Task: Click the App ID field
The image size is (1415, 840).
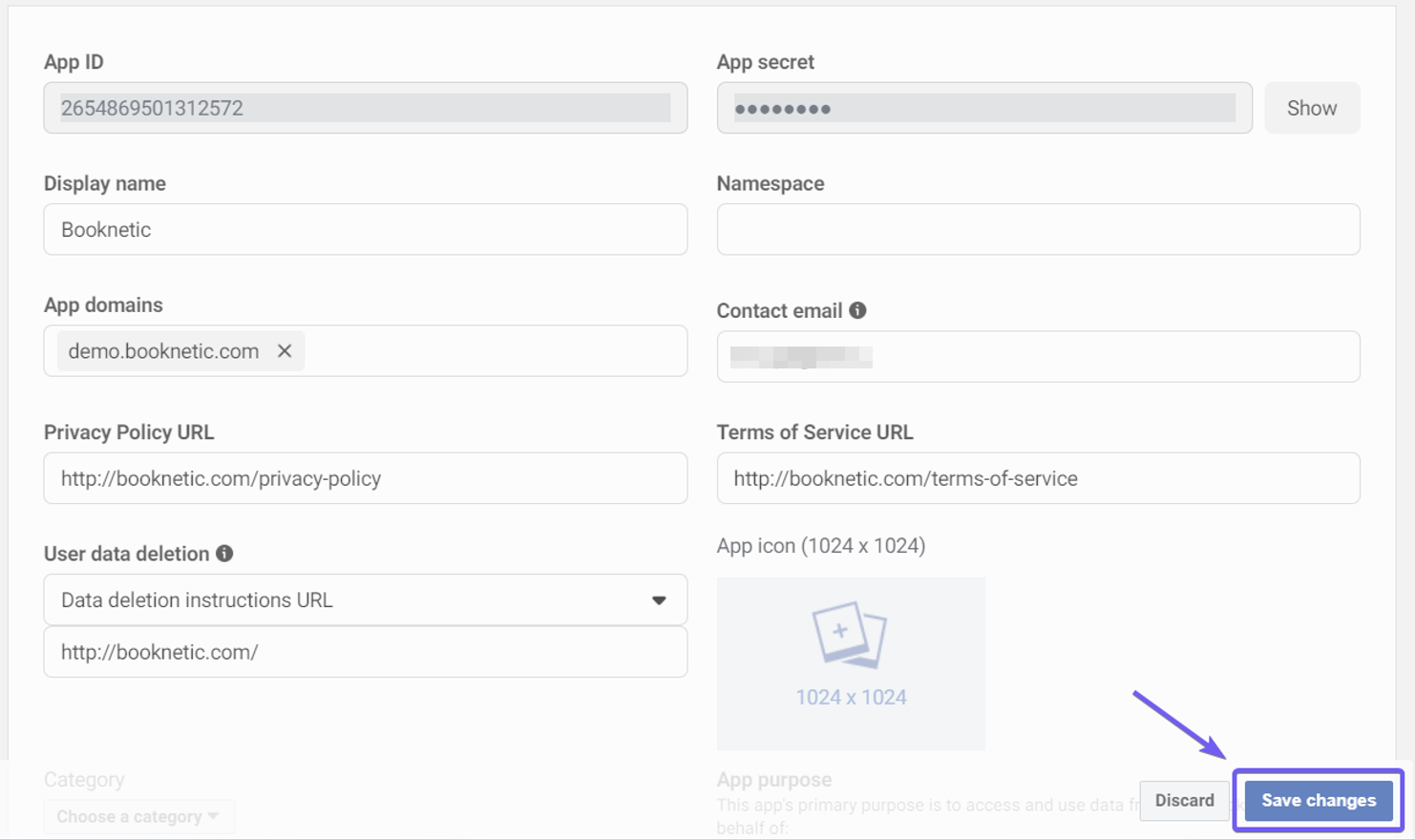Action: pyautogui.click(x=366, y=108)
